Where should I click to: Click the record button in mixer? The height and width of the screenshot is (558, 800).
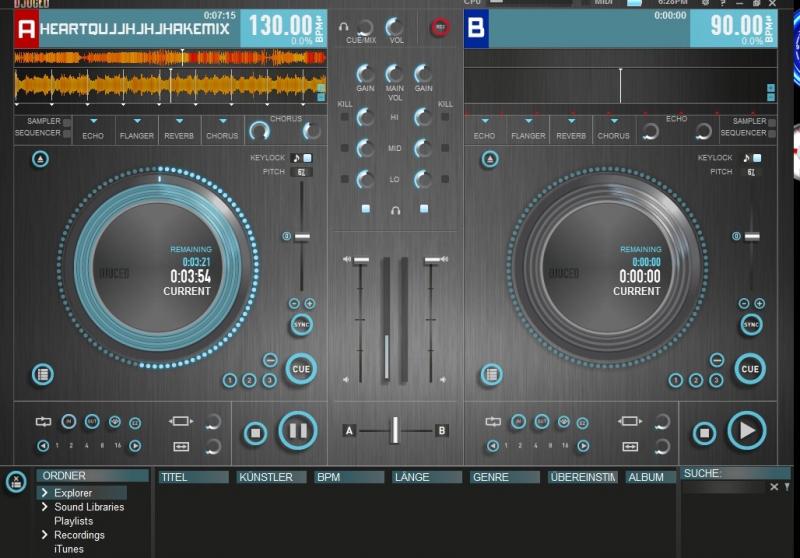point(440,27)
